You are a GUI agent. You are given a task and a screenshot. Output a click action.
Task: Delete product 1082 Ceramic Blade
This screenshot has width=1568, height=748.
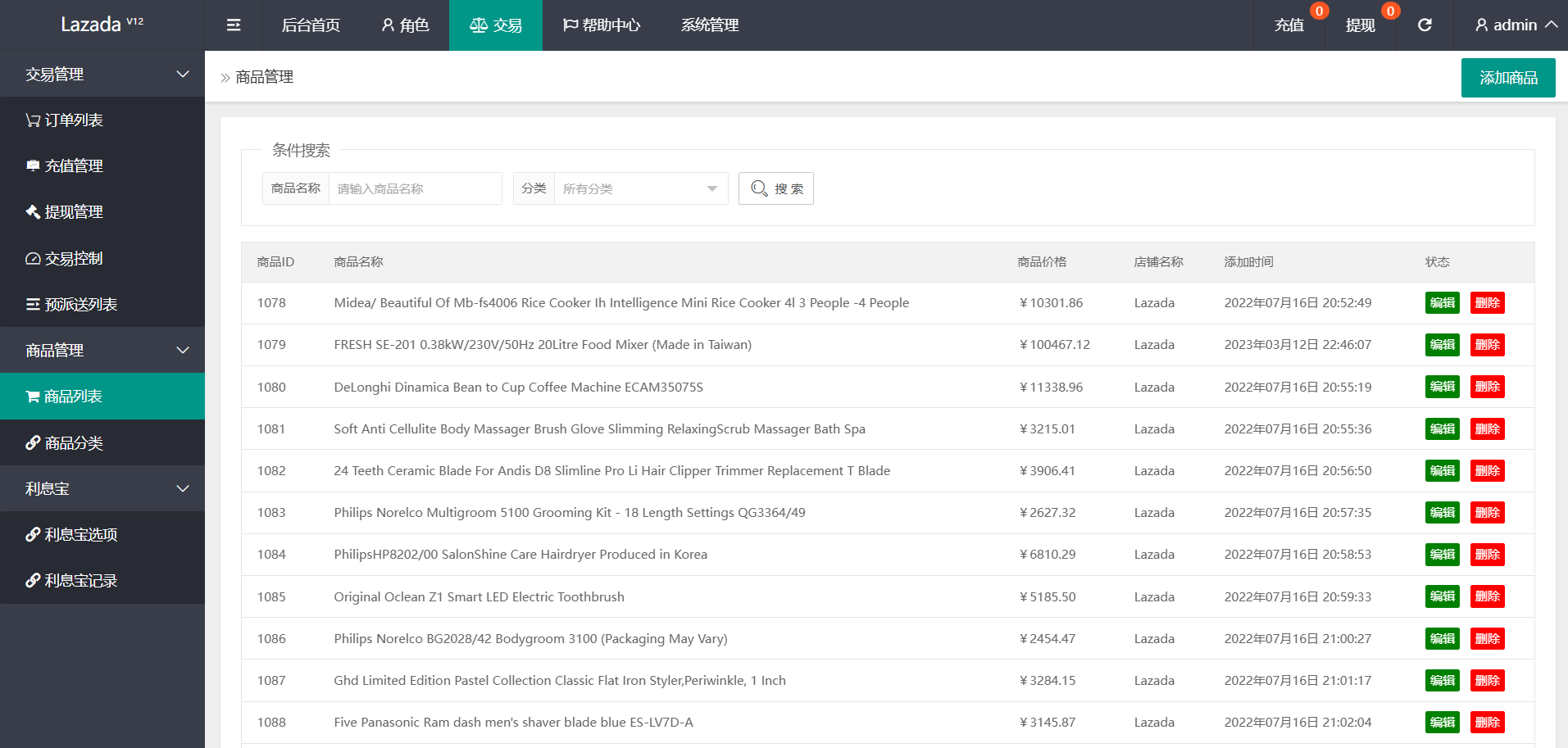(x=1488, y=471)
